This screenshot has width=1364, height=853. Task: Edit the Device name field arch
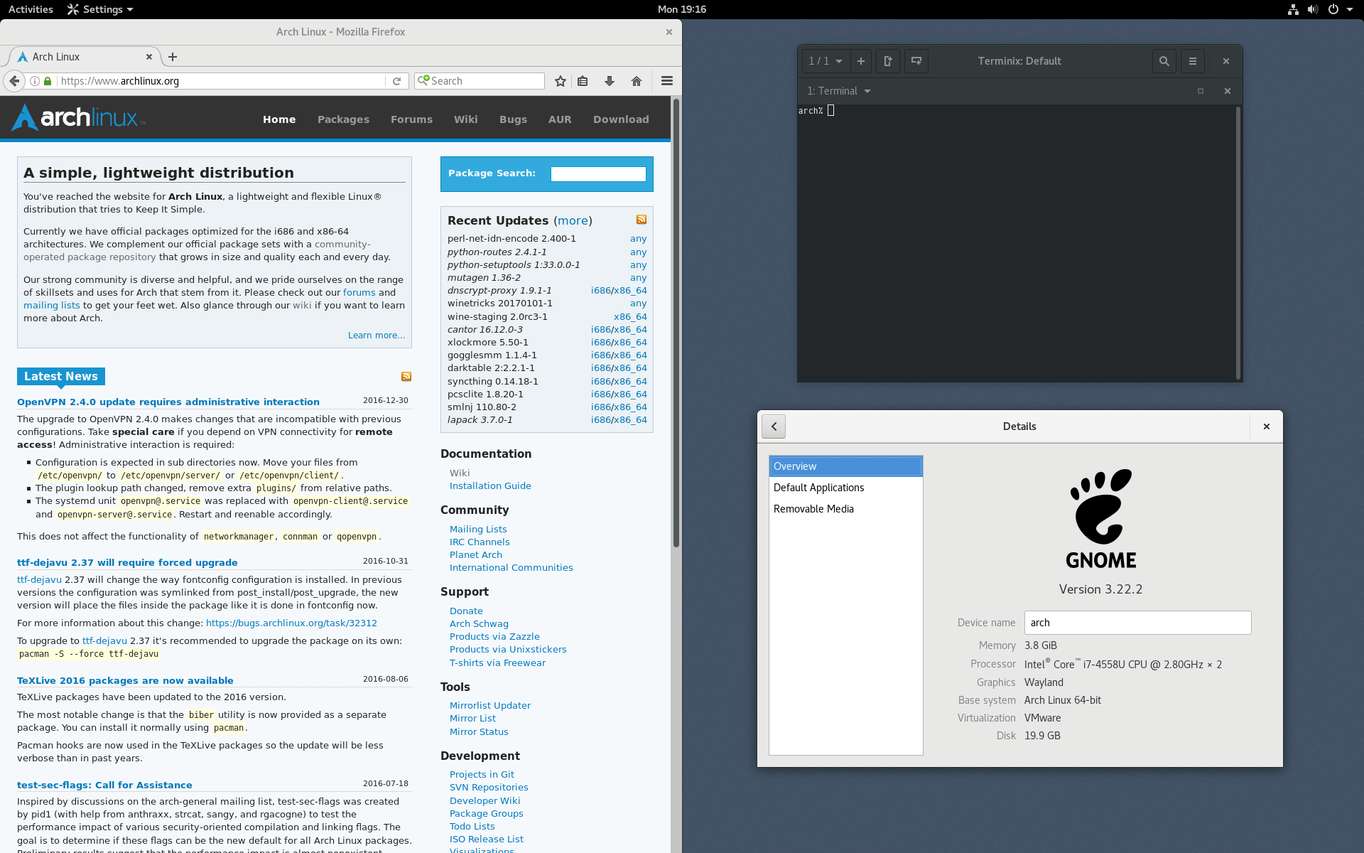click(x=1137, y=622)
